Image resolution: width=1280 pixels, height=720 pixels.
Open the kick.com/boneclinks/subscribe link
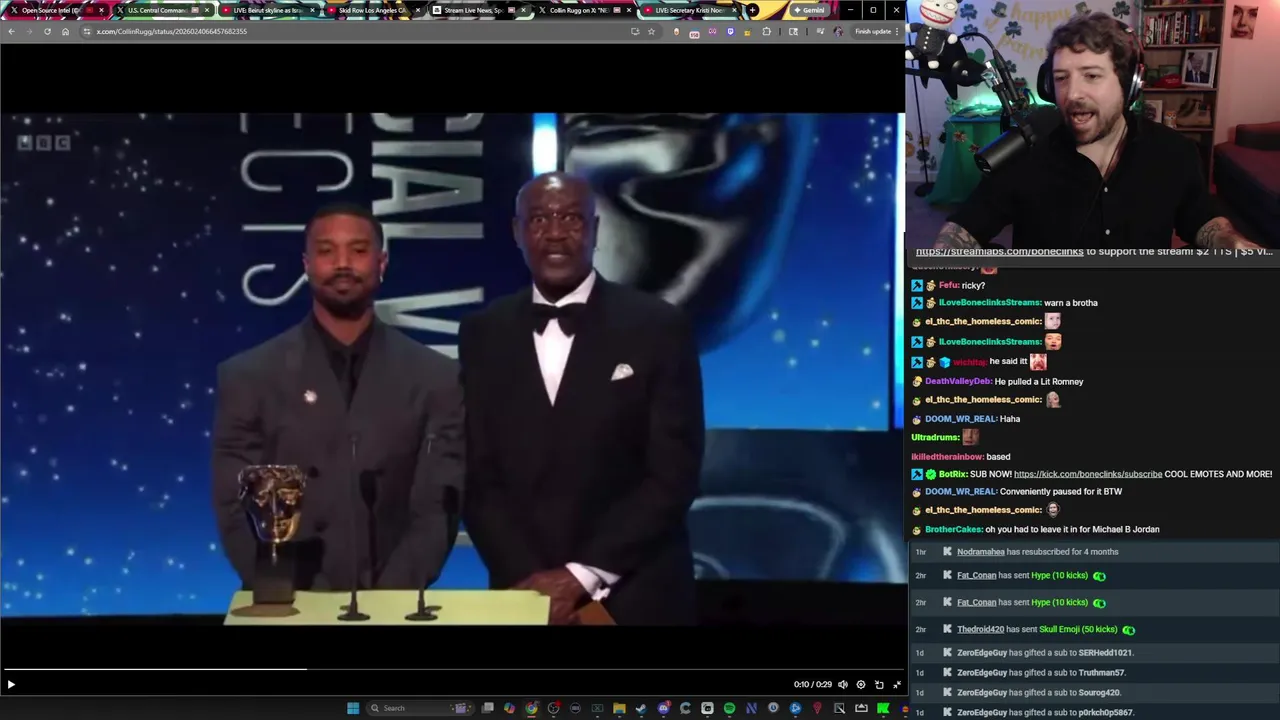1088,474
